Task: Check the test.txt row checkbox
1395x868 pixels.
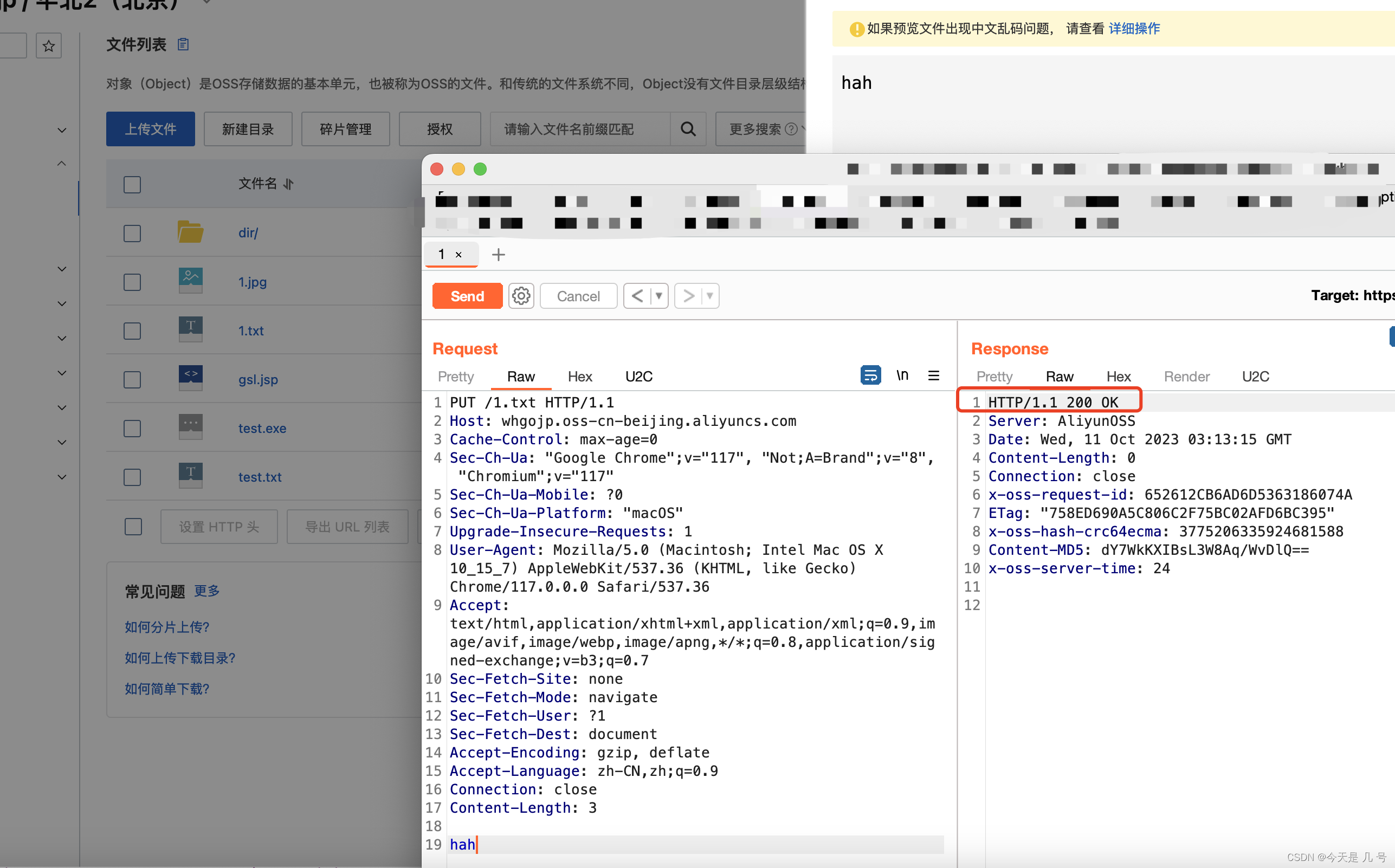Action: tap(132, 477)
